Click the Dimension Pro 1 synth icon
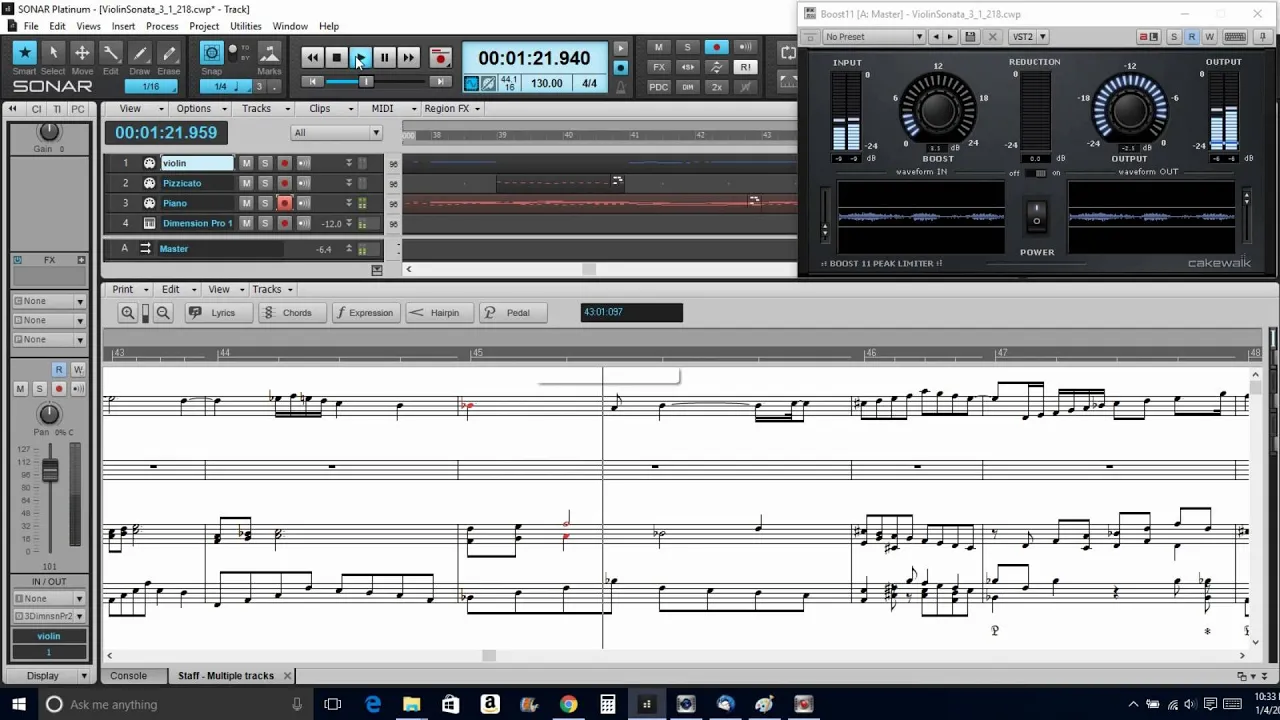Image resolution: width=1280 pixels, height=720 pixels. 149,223
